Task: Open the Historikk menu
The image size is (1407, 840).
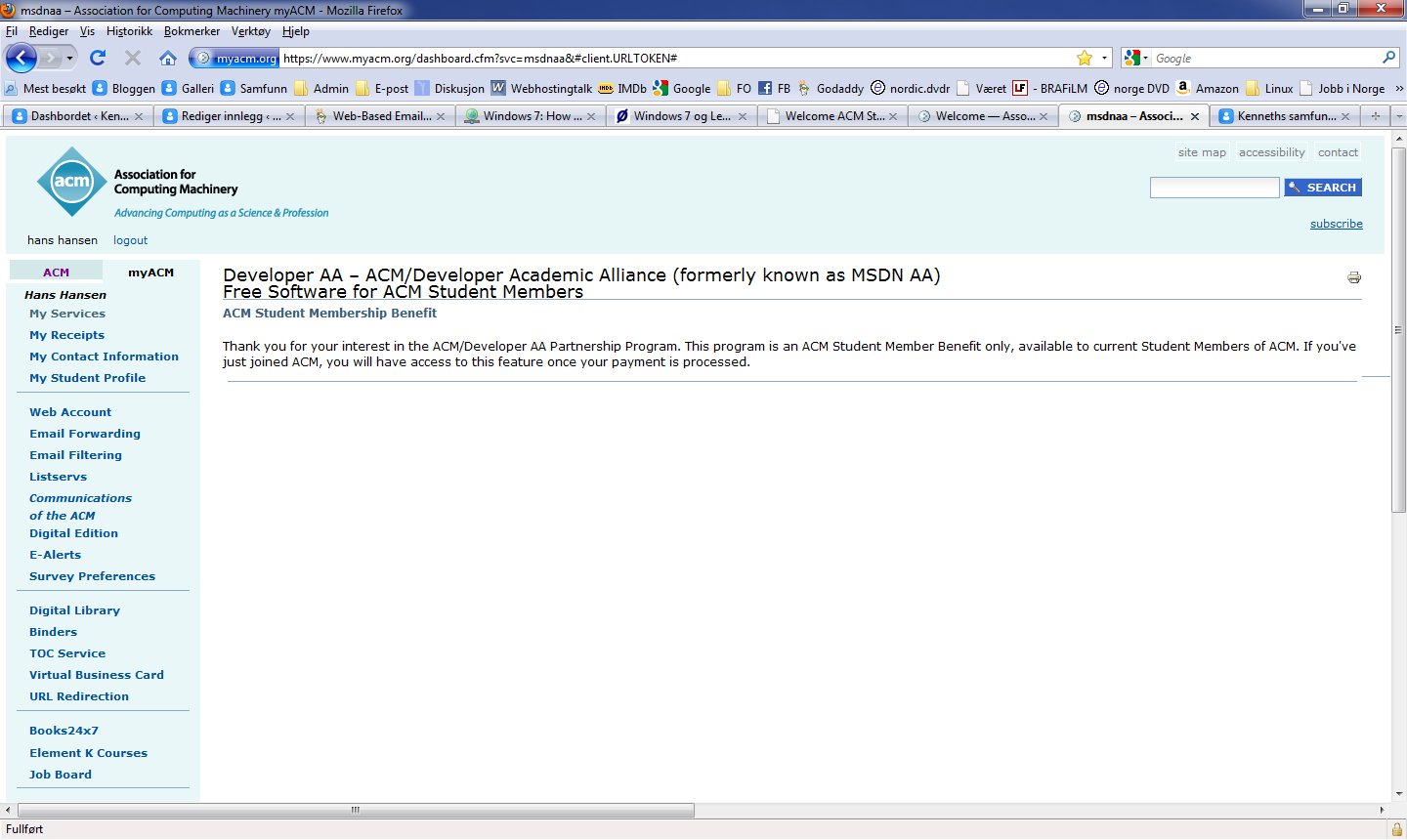Action: point(129,31)
